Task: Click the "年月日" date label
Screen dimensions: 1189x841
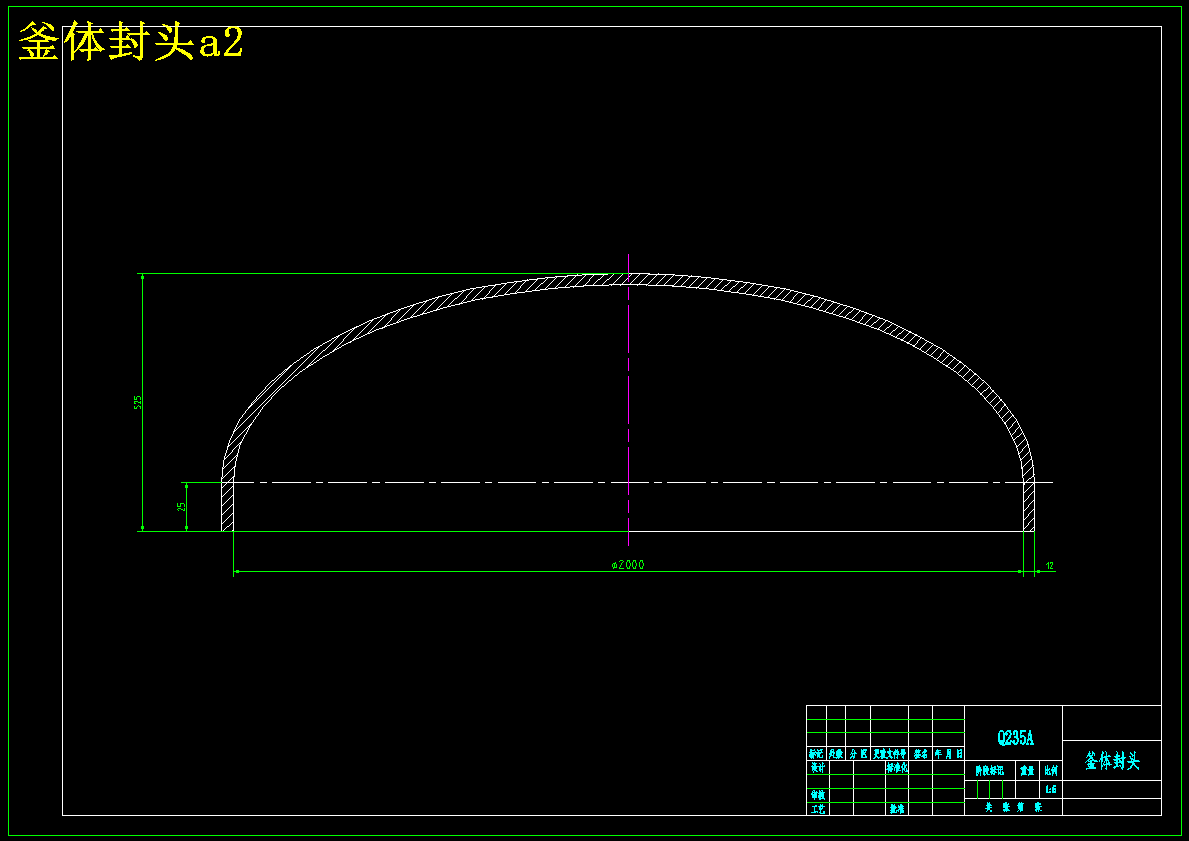Action: (x=949, y=755)
